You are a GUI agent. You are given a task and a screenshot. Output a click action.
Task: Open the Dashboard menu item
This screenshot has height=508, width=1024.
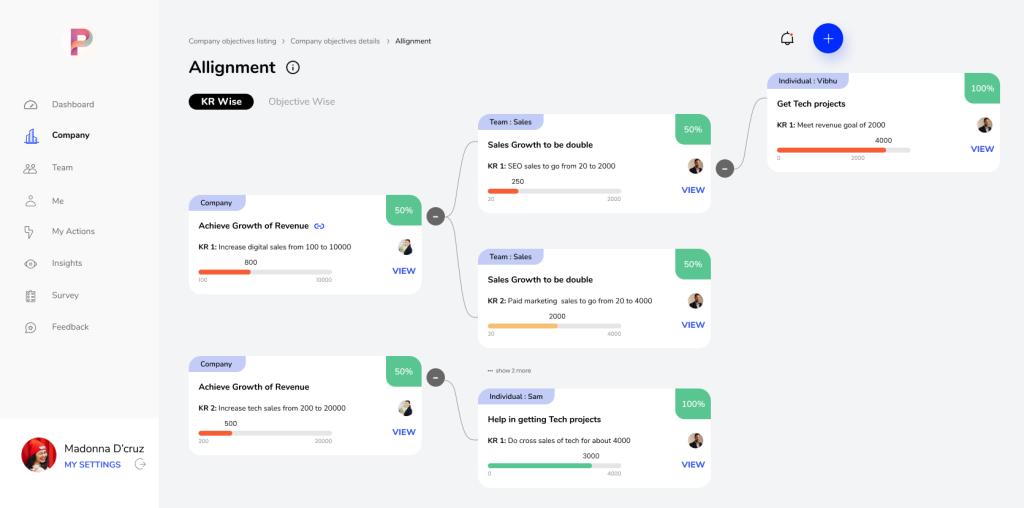coord(72,104)
